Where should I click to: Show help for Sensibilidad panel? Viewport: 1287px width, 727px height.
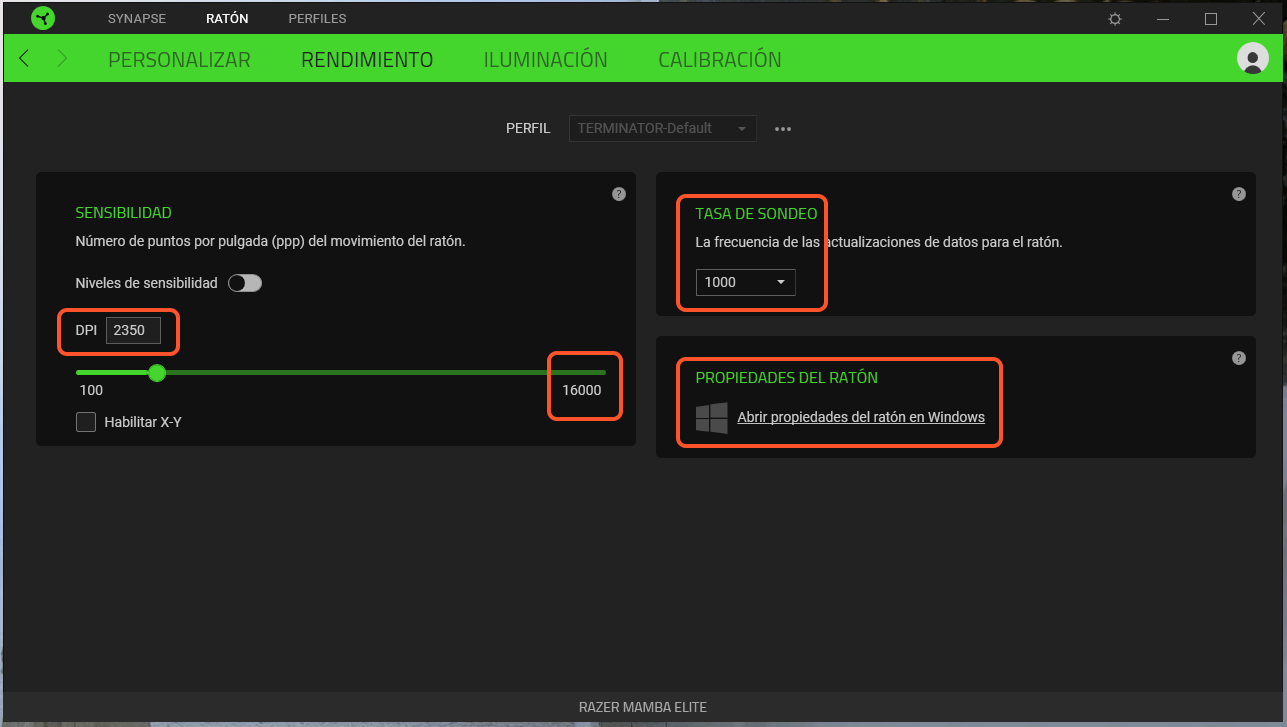click(619, 194)
